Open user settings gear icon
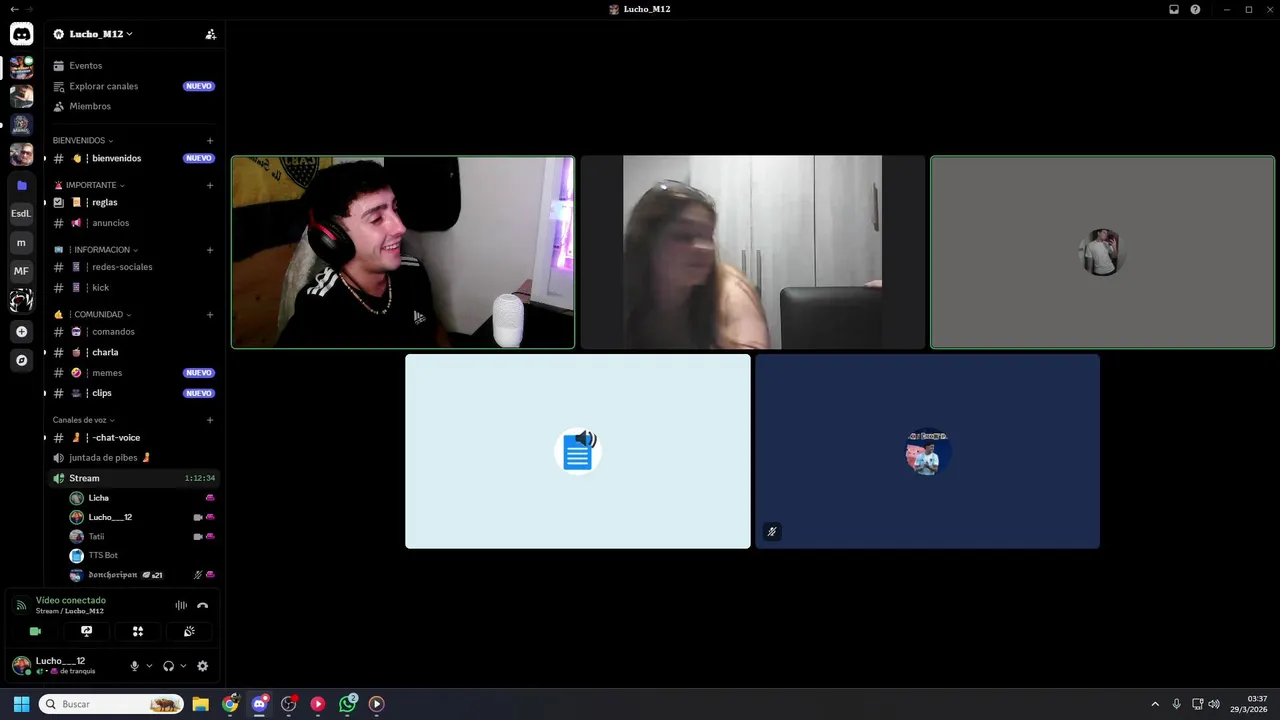Screen dimensions: 1280x720 [x=202, y=666]
